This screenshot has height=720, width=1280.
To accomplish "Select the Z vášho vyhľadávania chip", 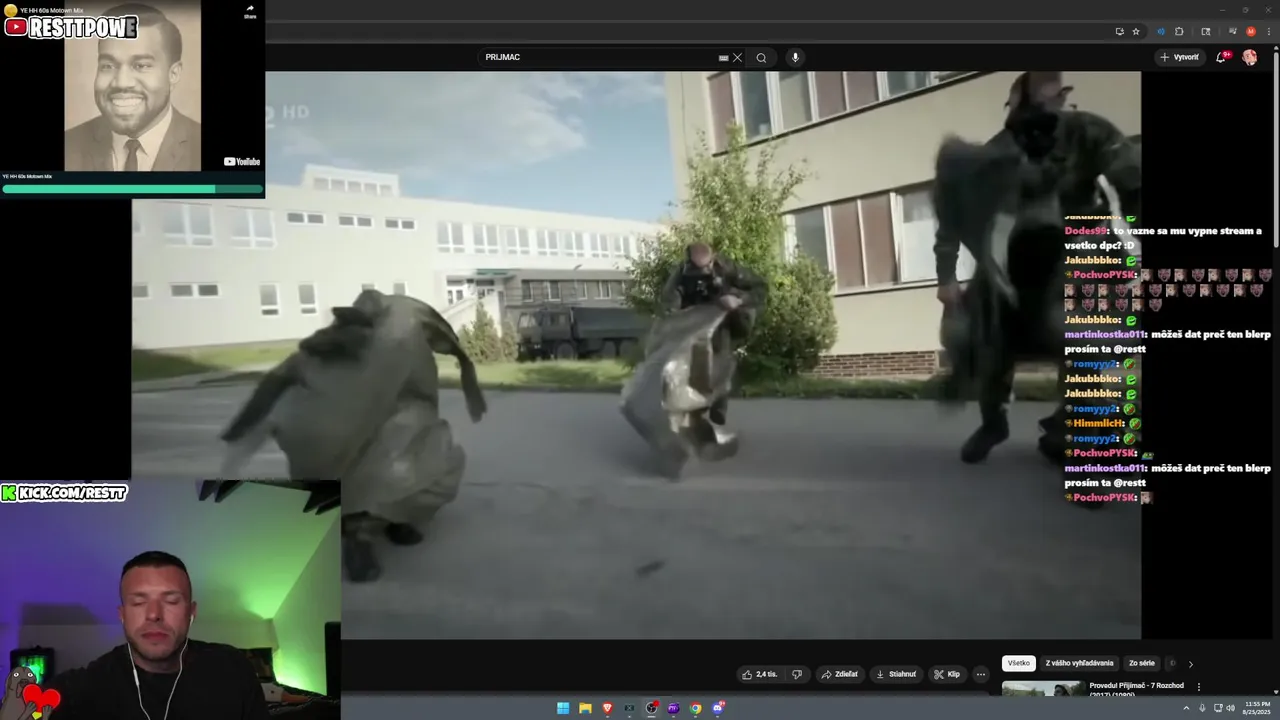I will point(1079,663).
